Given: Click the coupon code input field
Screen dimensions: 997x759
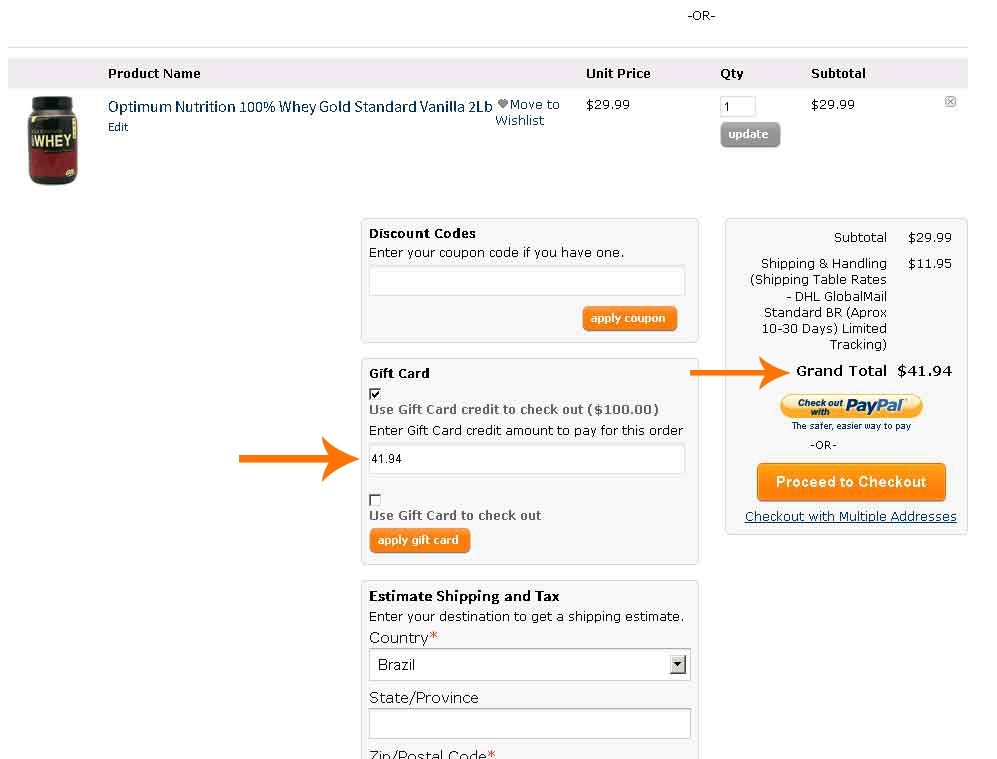Looking at the screenshot, I should (x=526, y=281).
